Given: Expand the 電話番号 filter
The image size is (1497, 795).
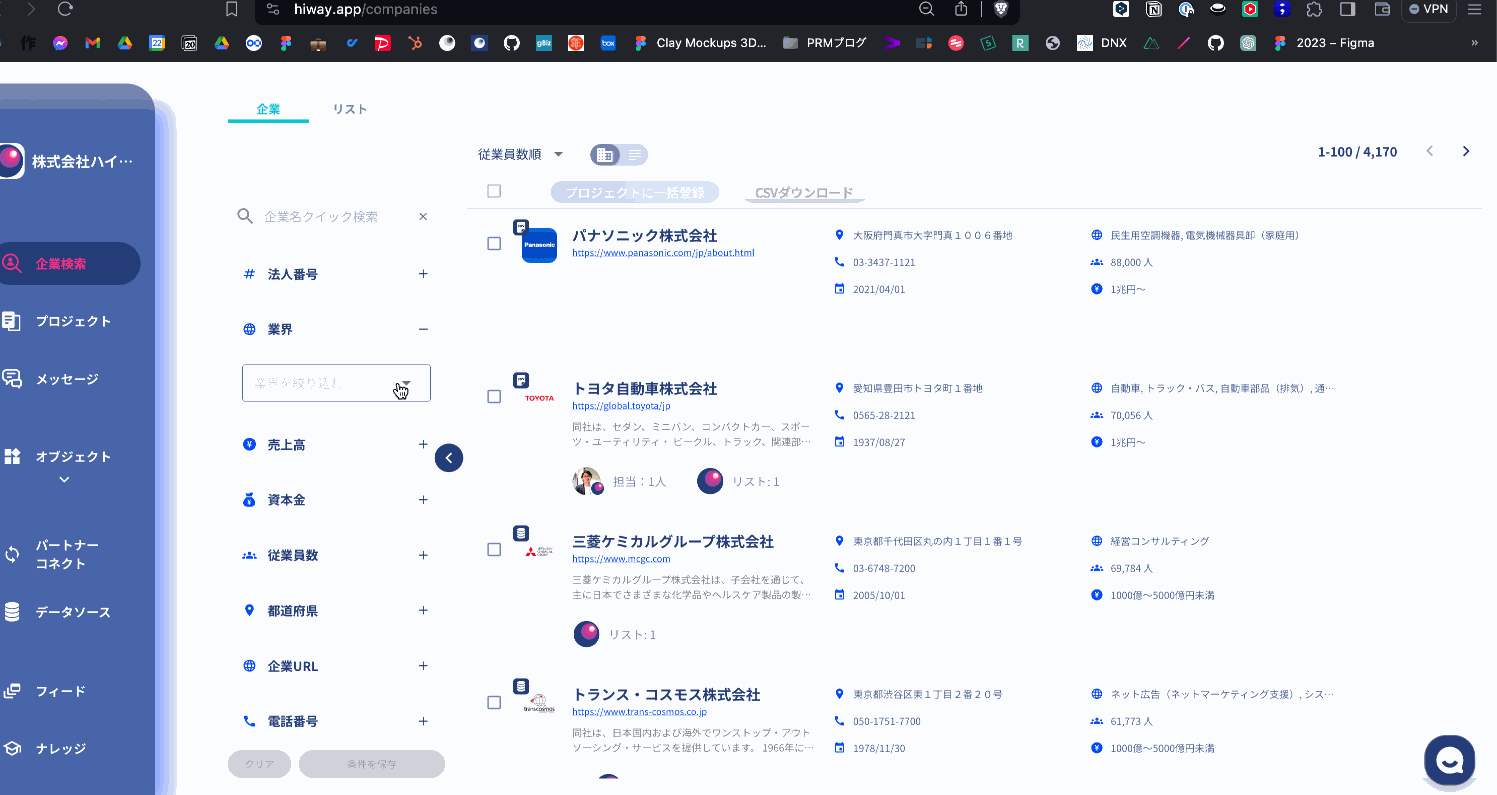Looking at the screenshot, I should pos(423,721).
